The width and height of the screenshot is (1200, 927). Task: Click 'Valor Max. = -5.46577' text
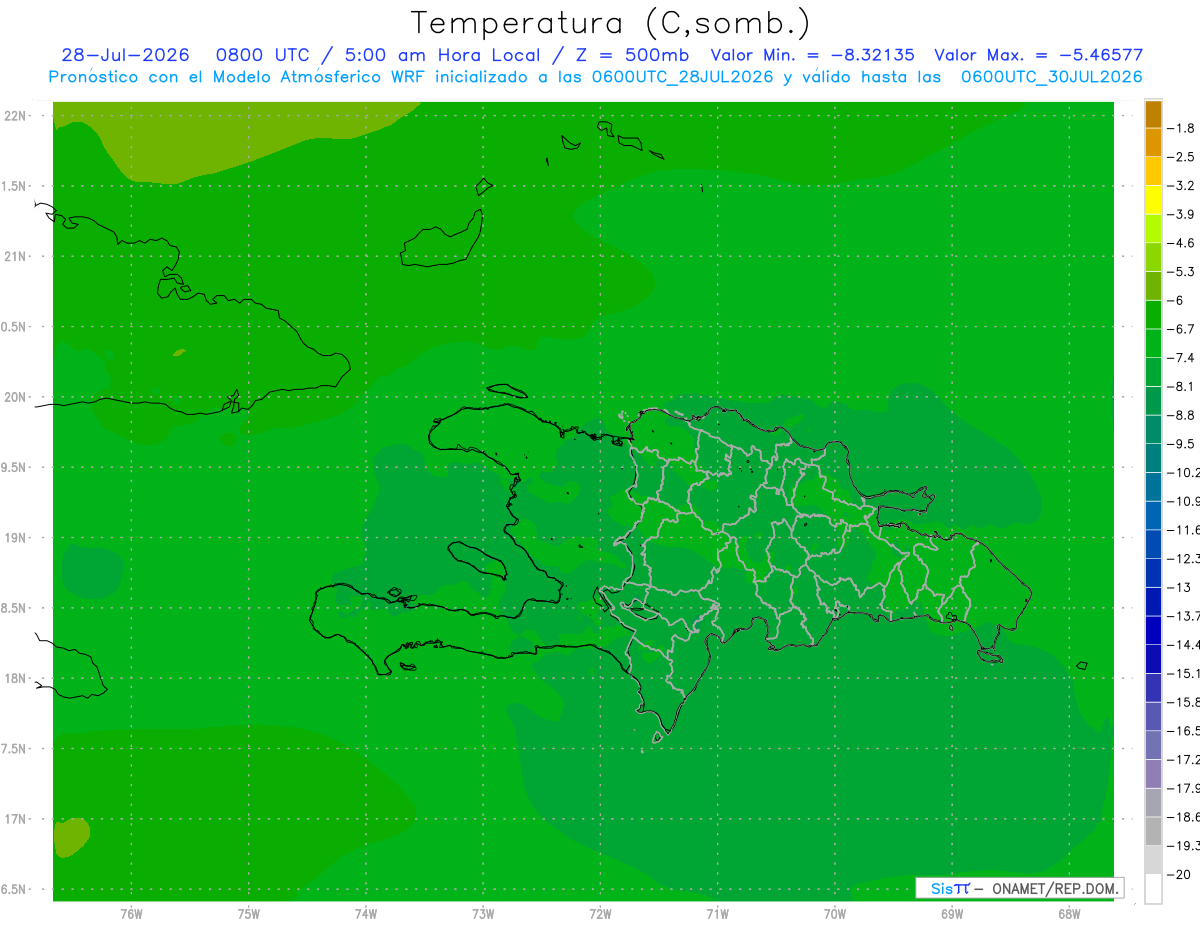[x=1038, y=55]
